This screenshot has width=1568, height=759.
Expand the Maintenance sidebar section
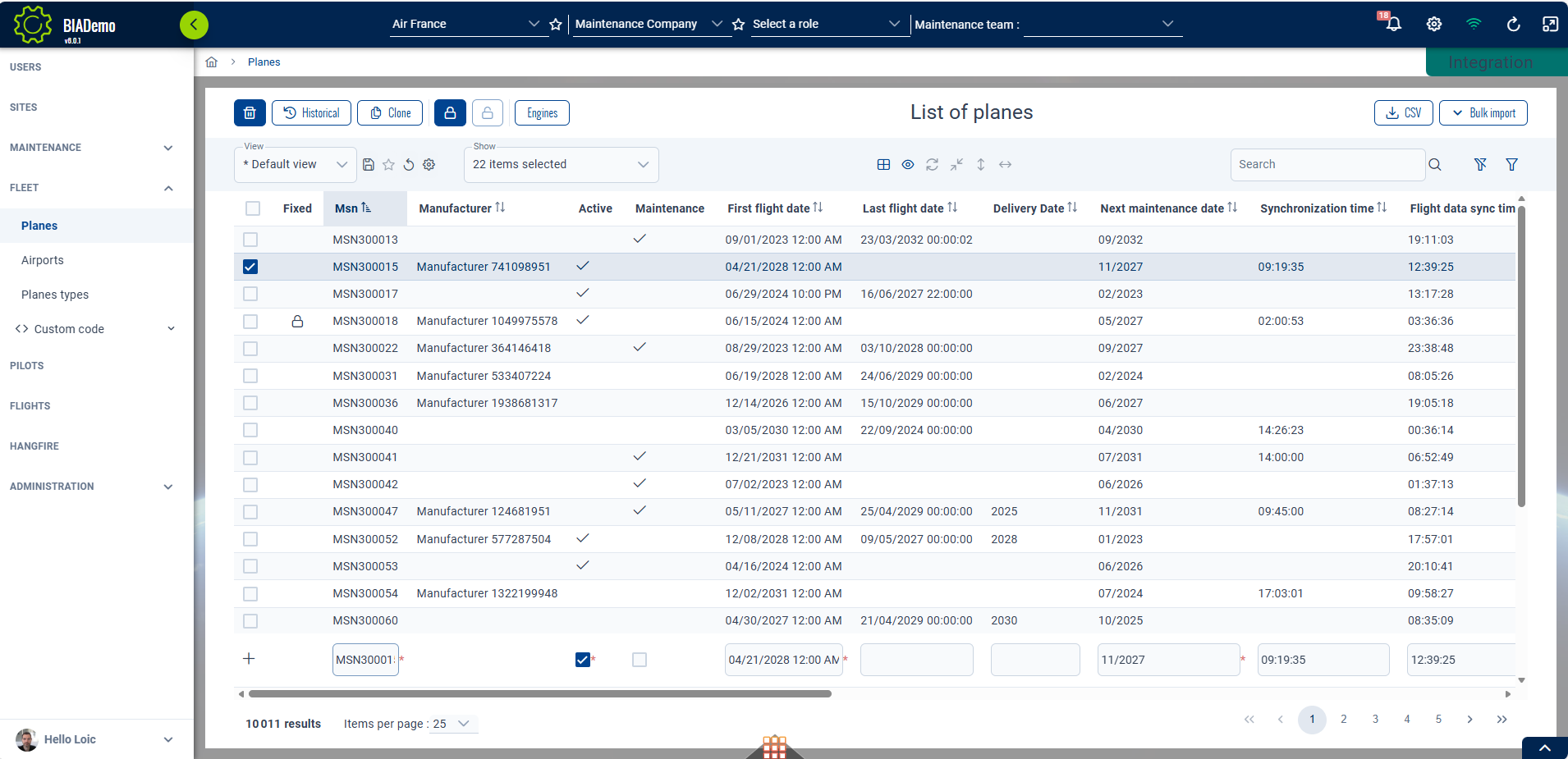point(90,148)
